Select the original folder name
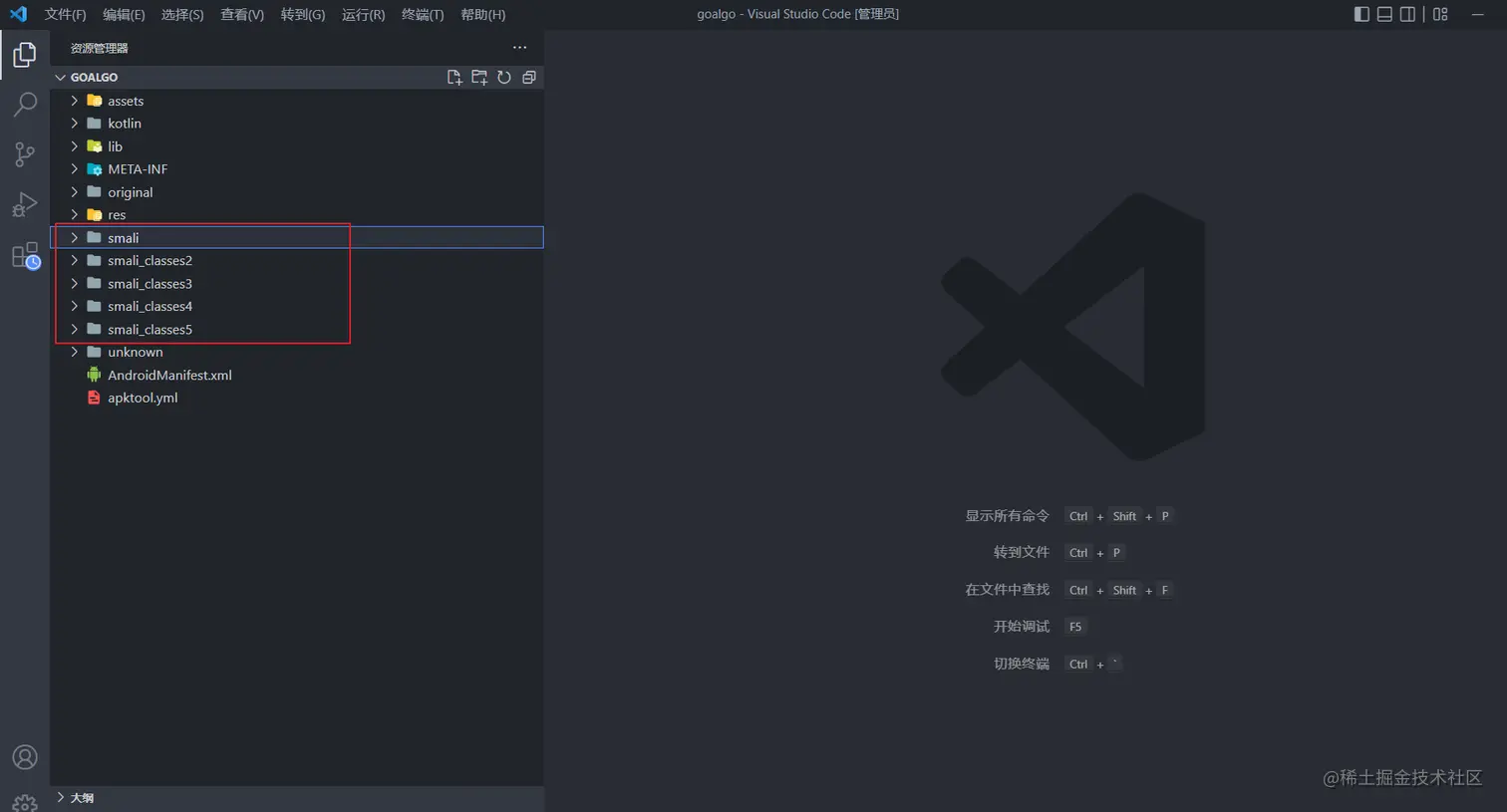The image size is (1507, 812). (x=131, y=192)
